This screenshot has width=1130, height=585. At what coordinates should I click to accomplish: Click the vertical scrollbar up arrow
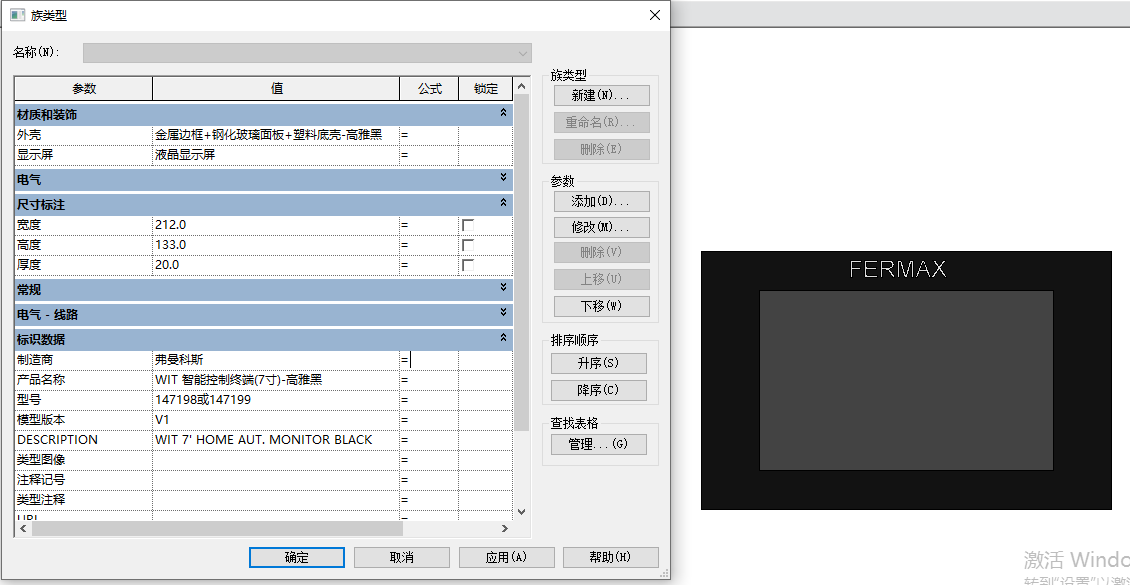pyautogui.click(x=522, y=84)
